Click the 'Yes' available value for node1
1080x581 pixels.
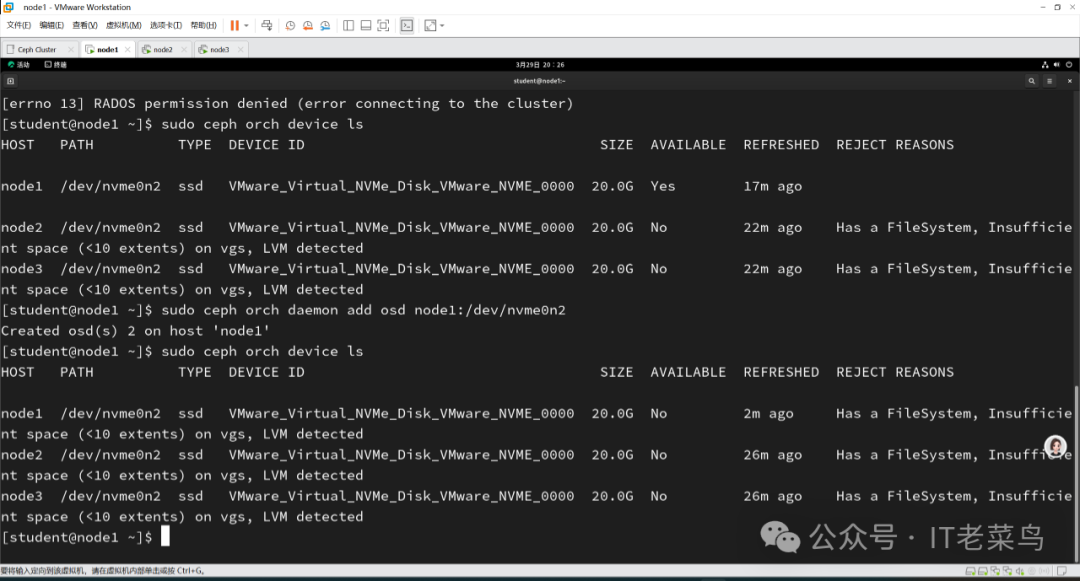[x=663, y=187]
